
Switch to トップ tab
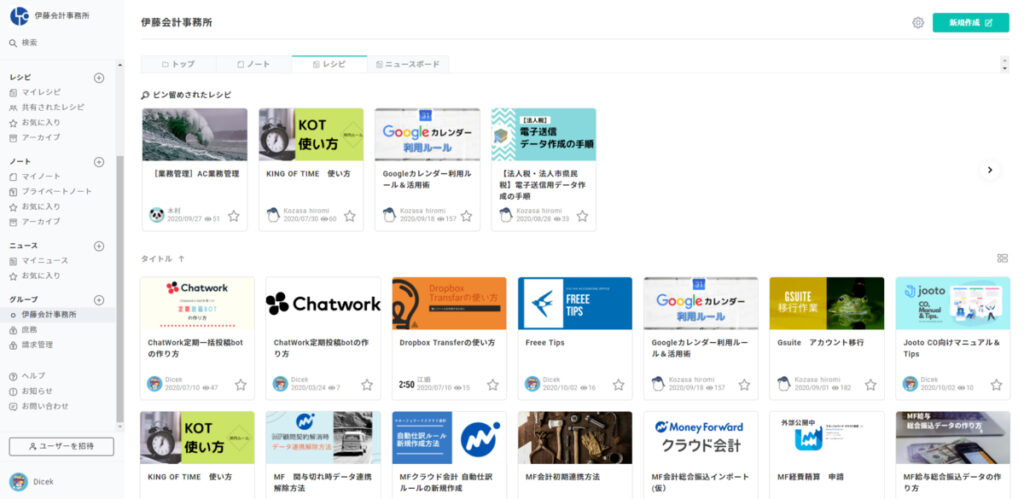click(x=179, y=64)
